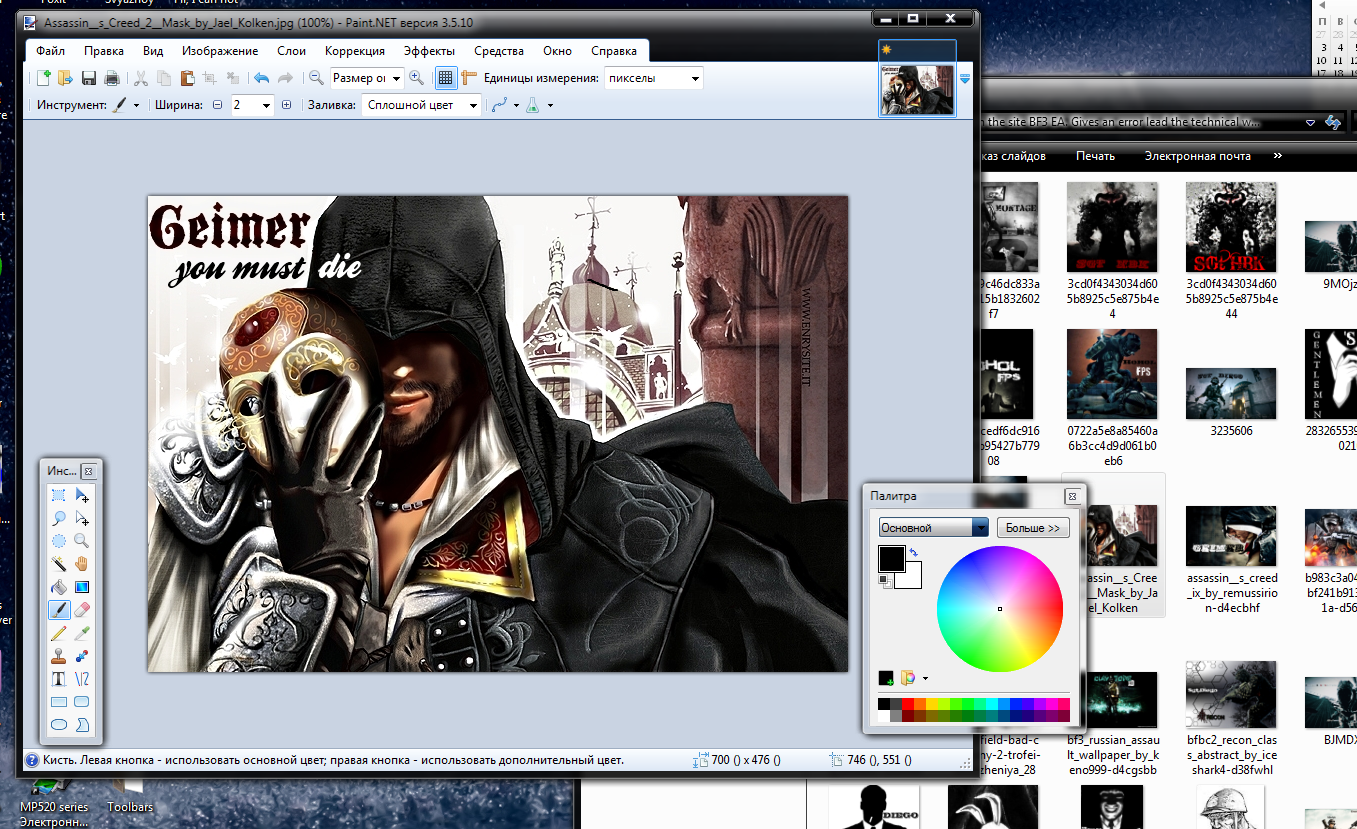Select the Color Picker eyedropper tool

pos(82,633)
